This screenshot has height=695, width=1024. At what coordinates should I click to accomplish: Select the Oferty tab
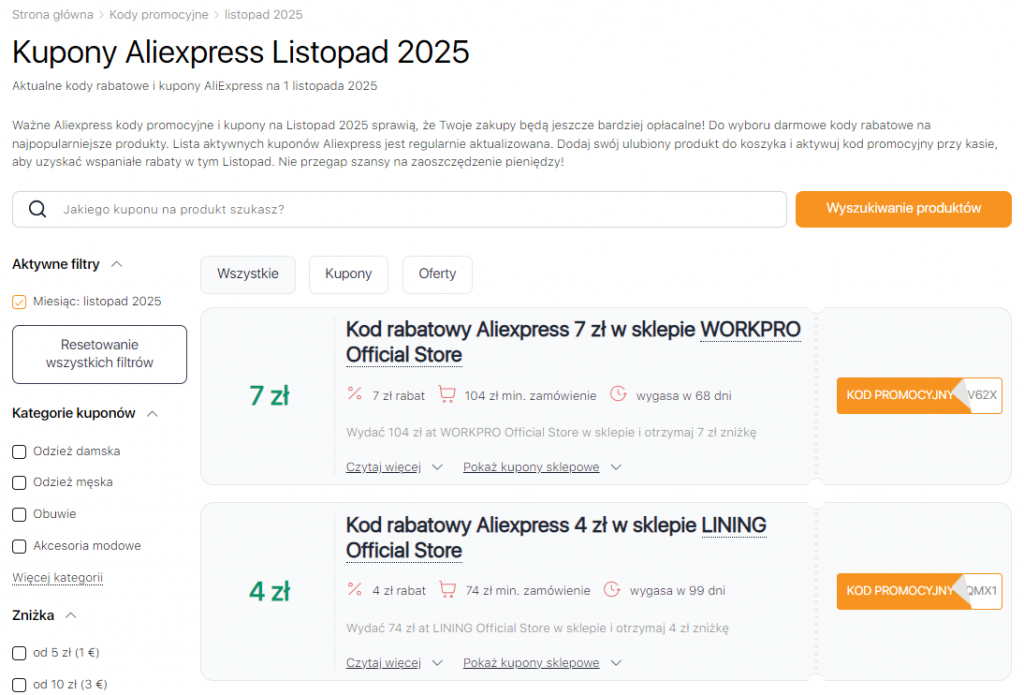pyautogui.click(x=437, y=274)
